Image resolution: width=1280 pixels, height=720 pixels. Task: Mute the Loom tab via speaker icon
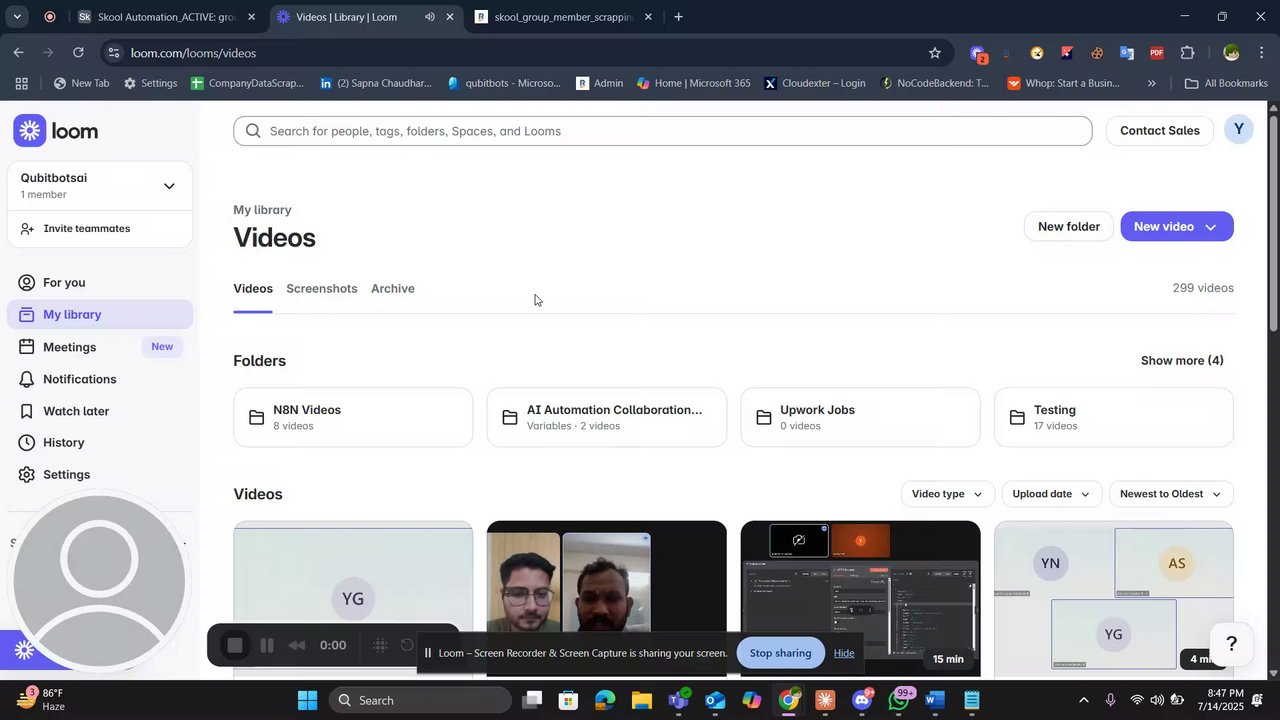tap(430, 17)
